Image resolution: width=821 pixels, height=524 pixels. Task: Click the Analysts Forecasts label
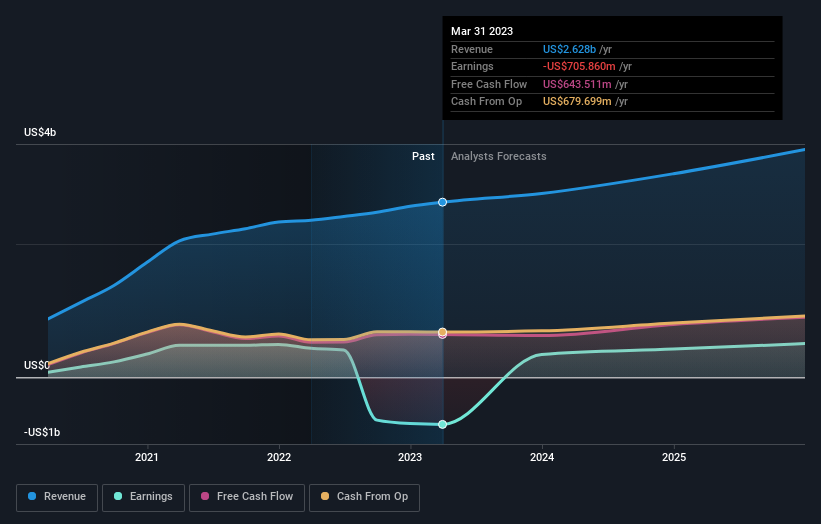click(x=498, y=157)
